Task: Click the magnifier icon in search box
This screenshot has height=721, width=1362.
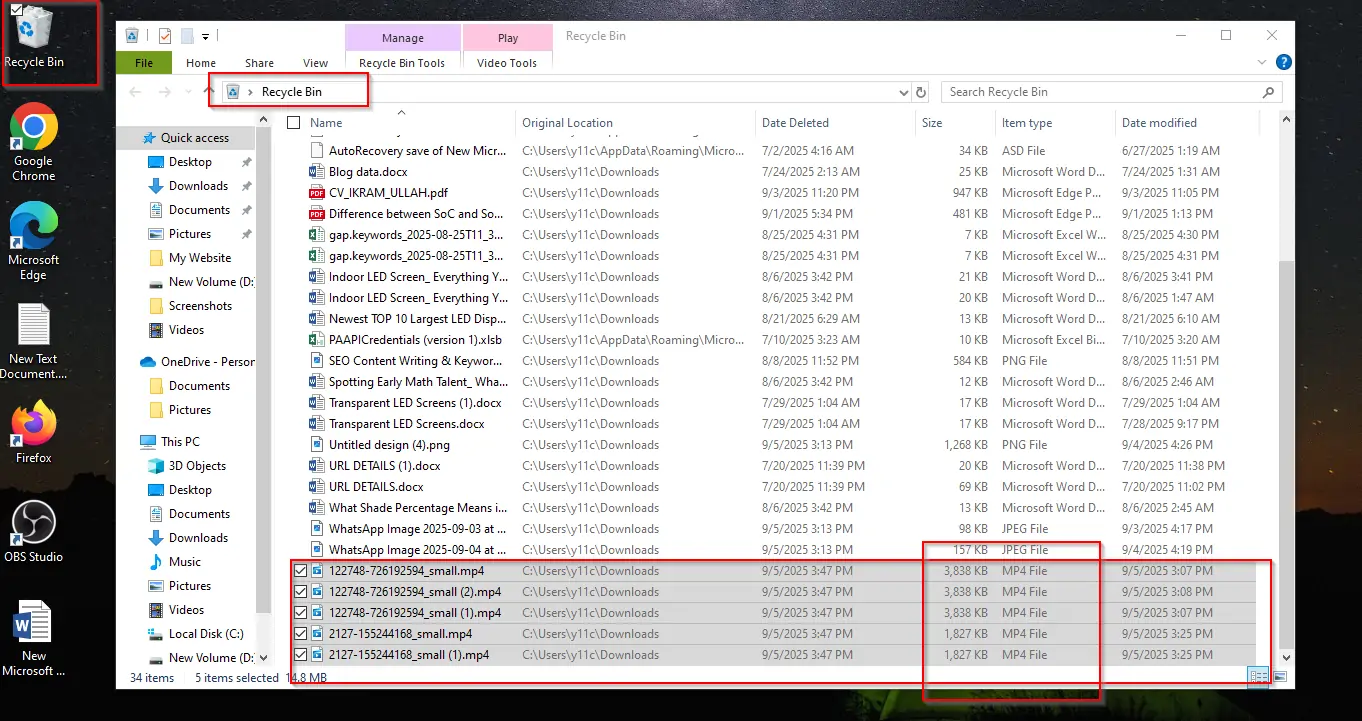Action: 1268,92
